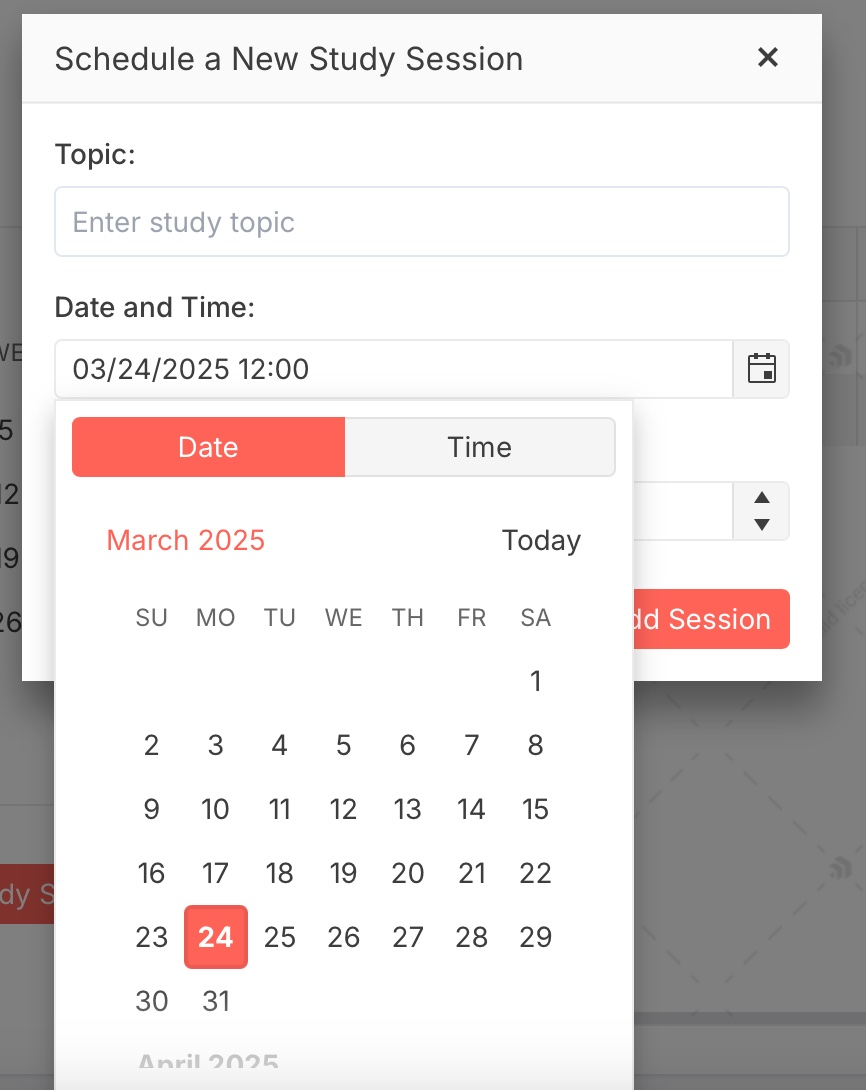Screen dimensions: 866x1090
Task: Focus the Enter study topic field
Action: tap(422, 222)
